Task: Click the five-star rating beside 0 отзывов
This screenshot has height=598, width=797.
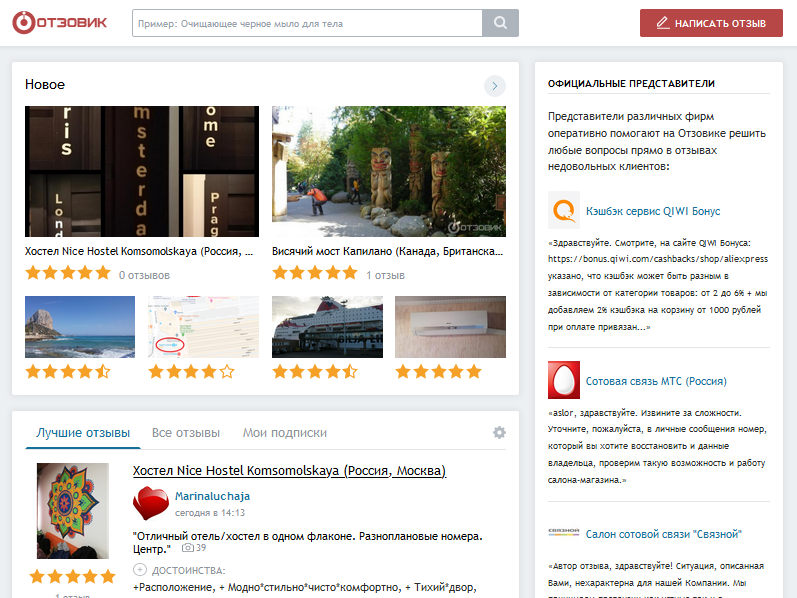Action: click(68, 273)
